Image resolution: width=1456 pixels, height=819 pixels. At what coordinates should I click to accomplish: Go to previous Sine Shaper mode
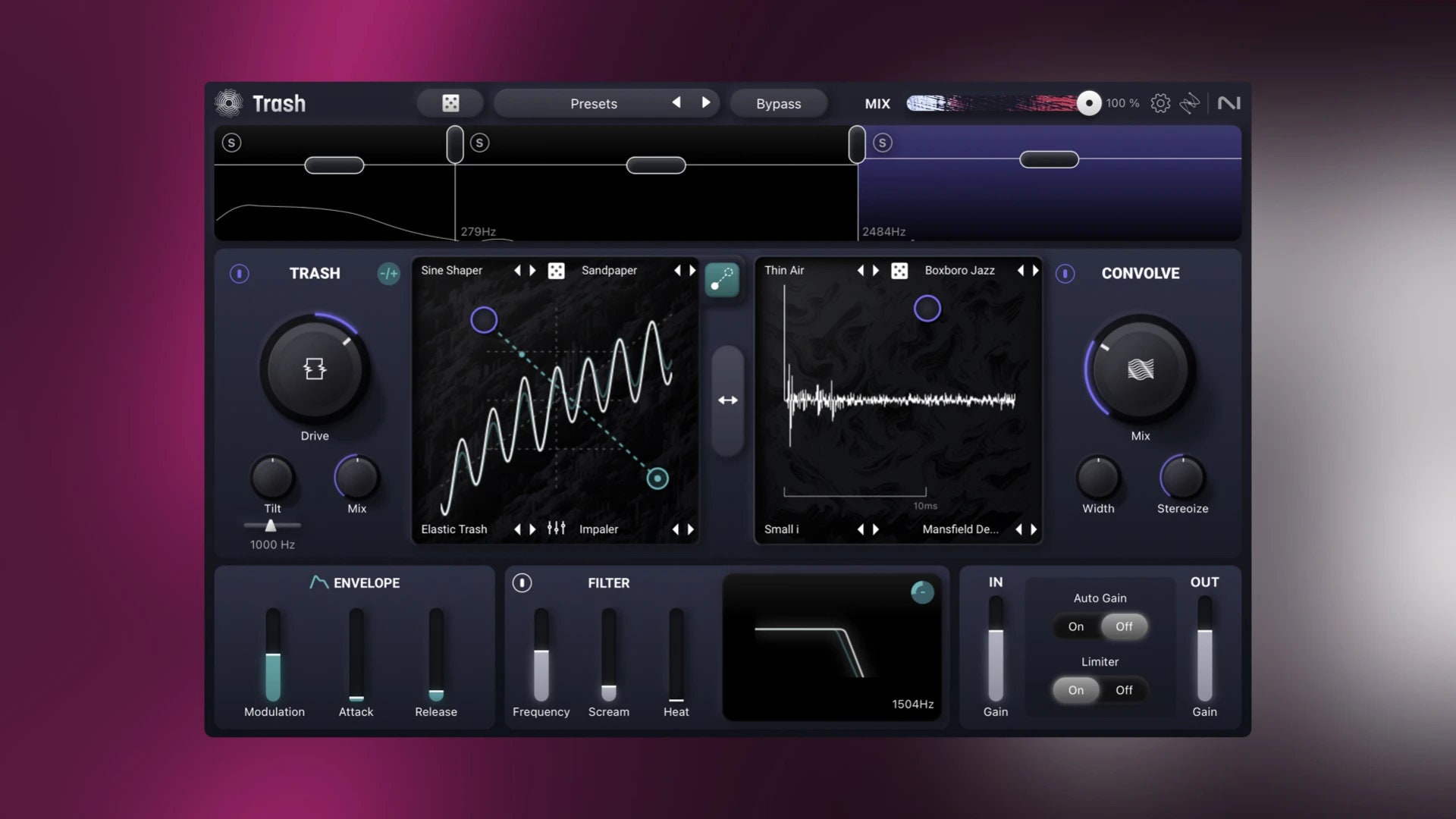coord(517,271)
